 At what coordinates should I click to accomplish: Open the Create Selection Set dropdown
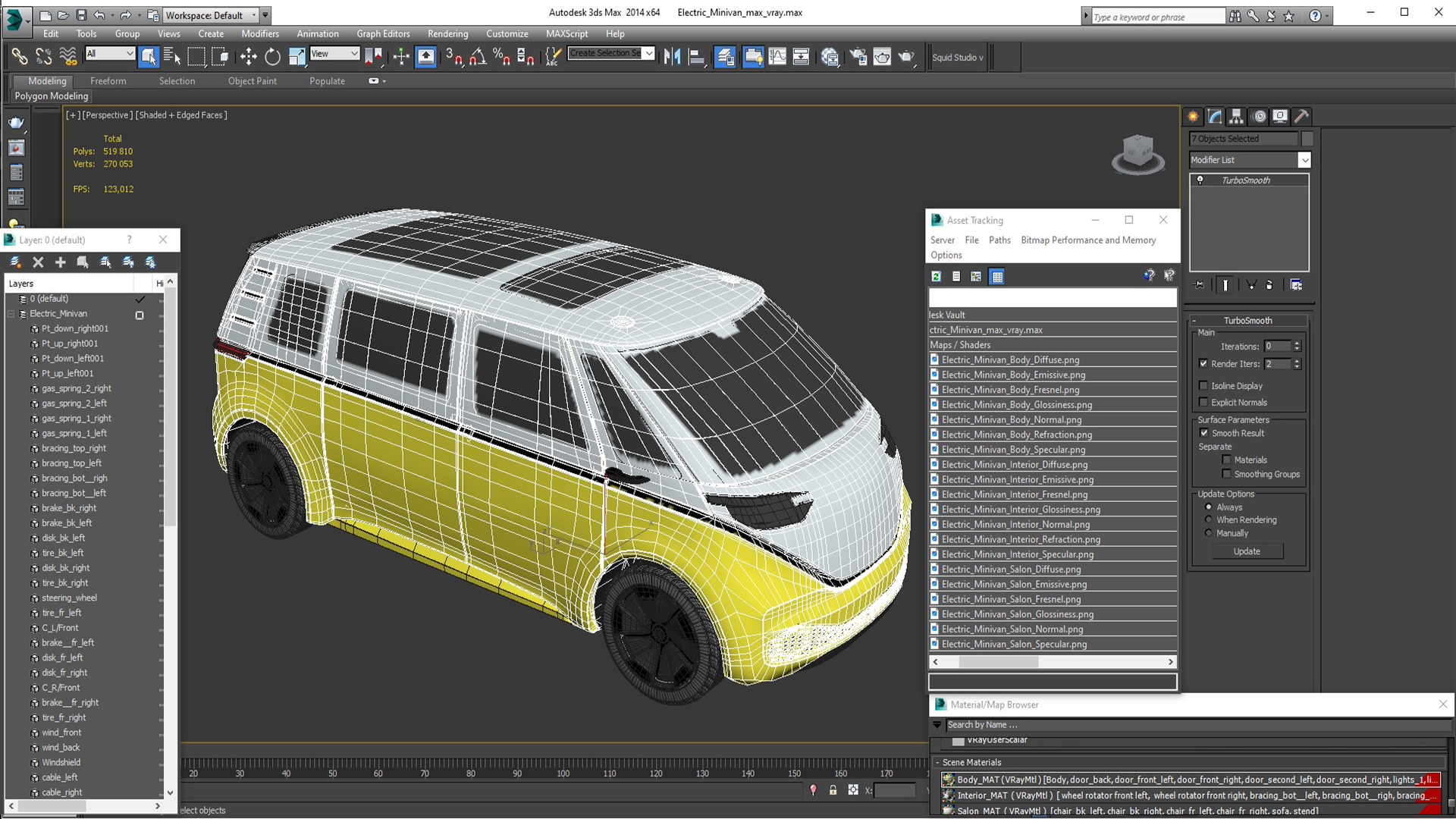coord(649,53)
